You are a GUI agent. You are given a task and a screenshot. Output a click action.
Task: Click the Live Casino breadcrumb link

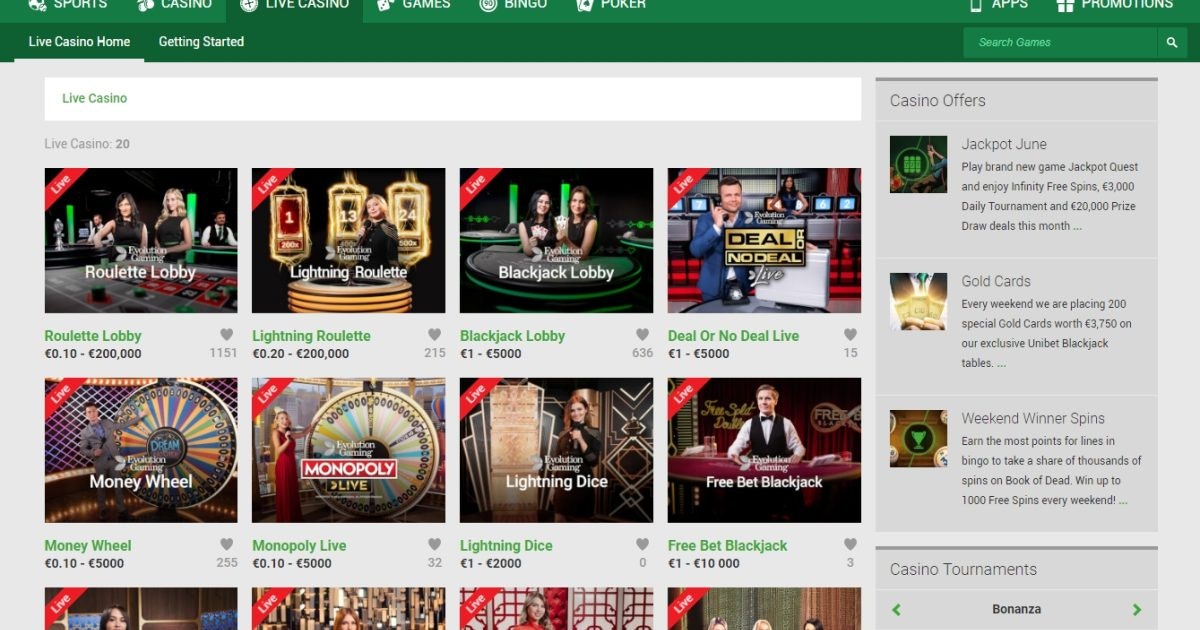(94, 98)
